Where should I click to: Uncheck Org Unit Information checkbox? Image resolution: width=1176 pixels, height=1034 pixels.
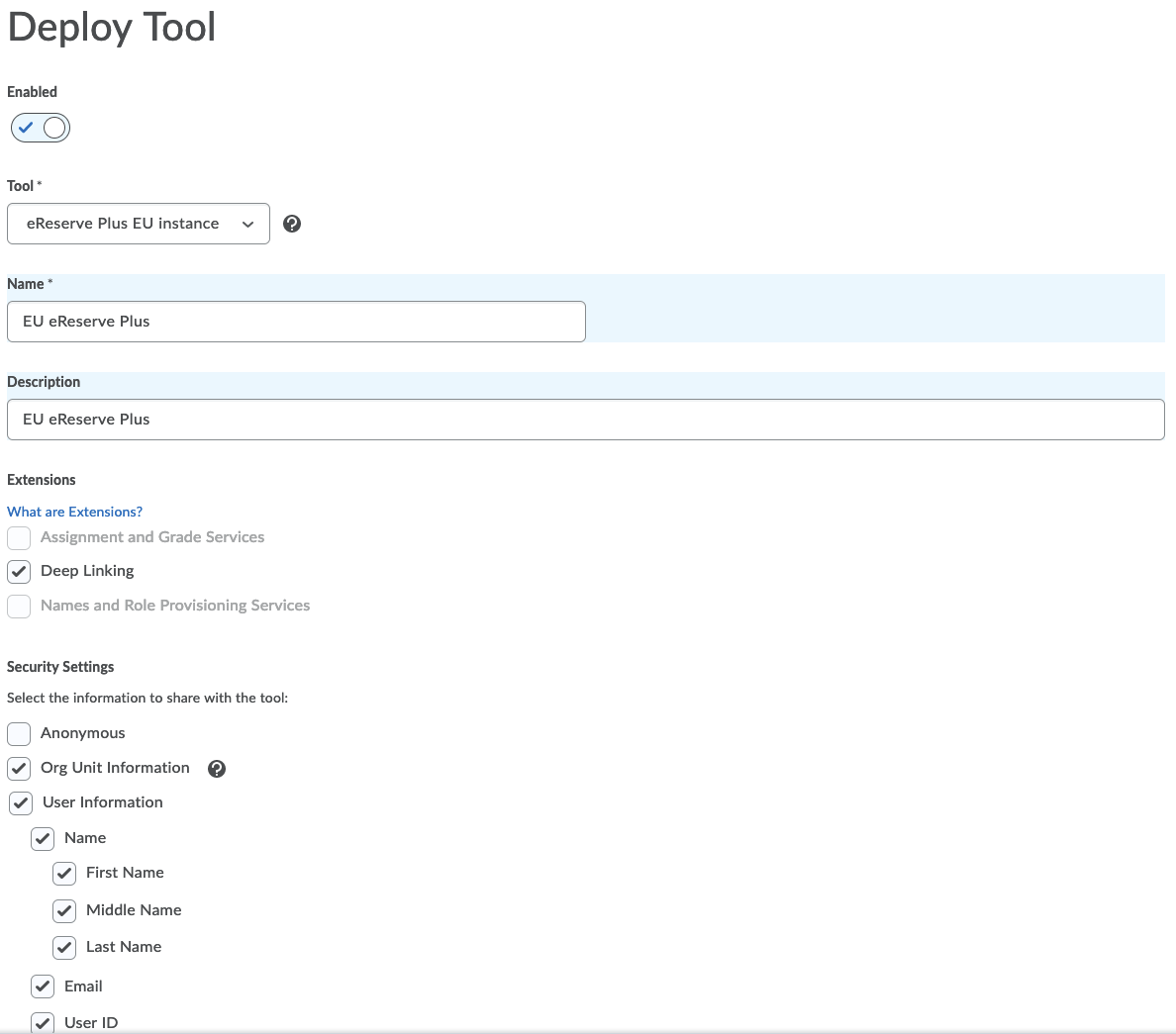point(19,769)
